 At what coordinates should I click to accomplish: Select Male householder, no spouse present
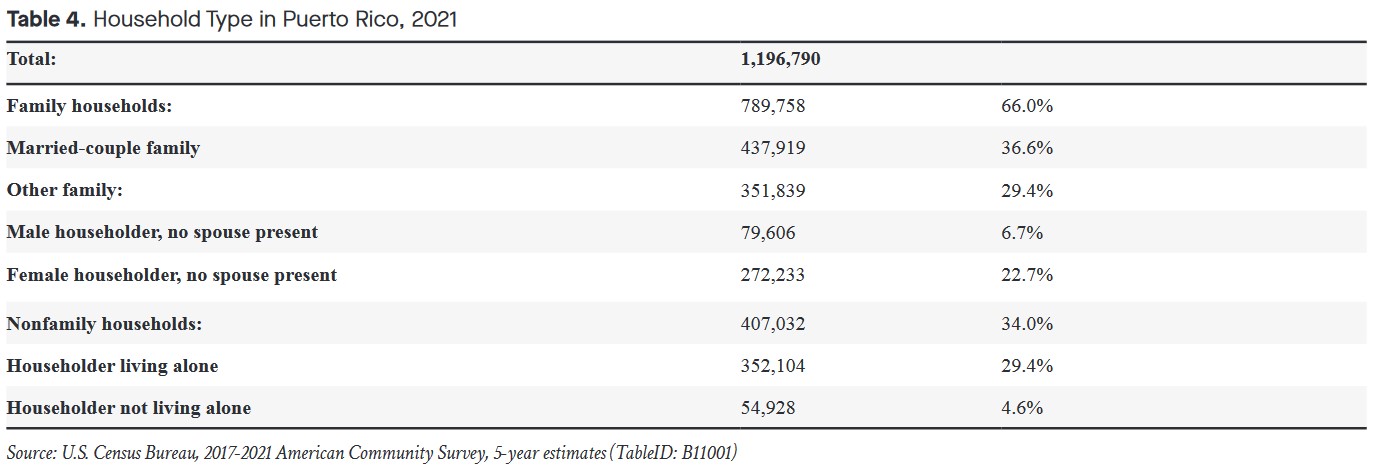tap(162, 232)
